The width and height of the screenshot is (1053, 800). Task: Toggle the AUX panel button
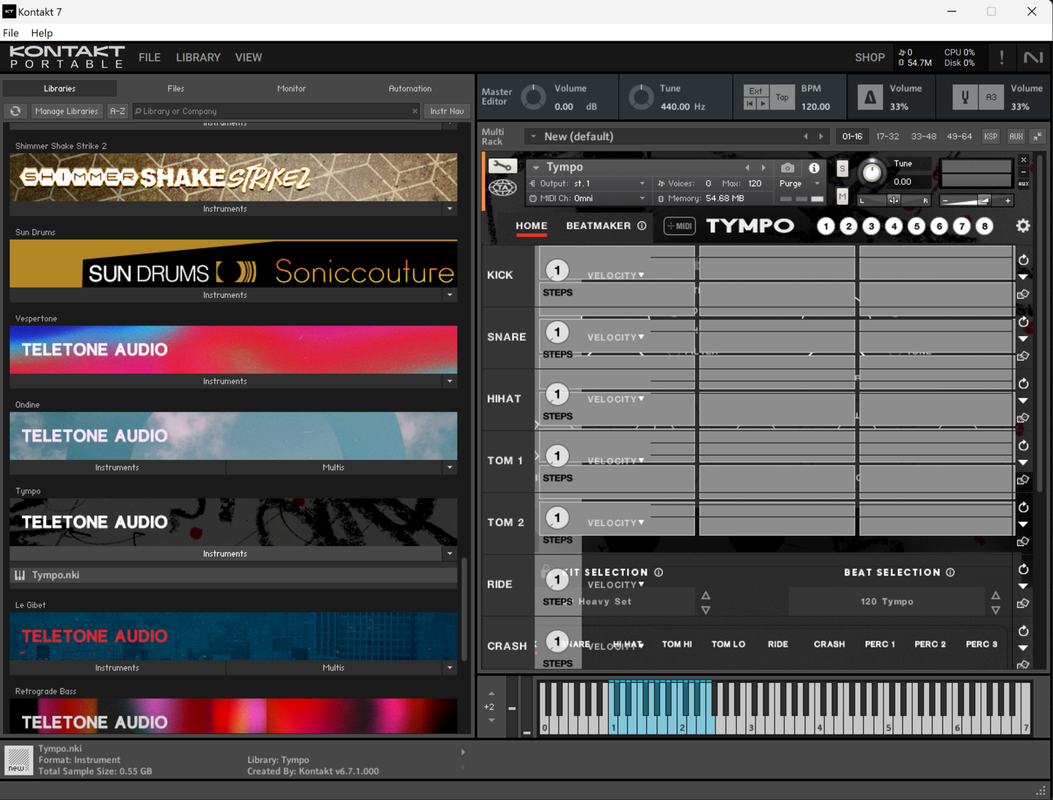pyautogui.click(x=1015, y=136)
